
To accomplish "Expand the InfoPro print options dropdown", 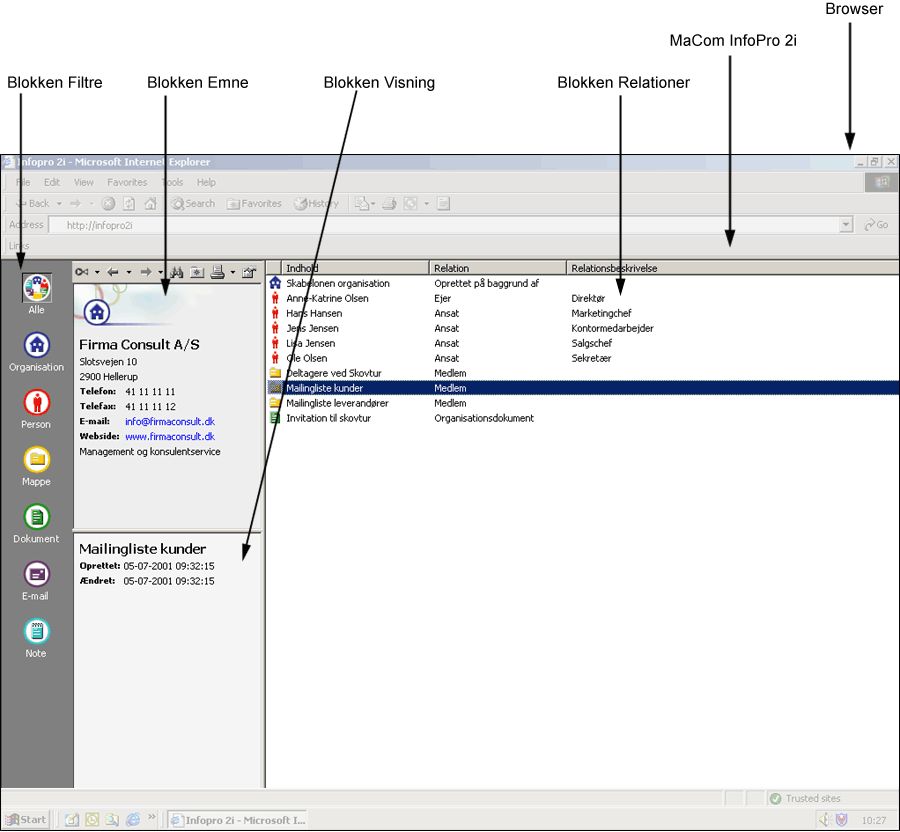I will click(x=232, y=272).
